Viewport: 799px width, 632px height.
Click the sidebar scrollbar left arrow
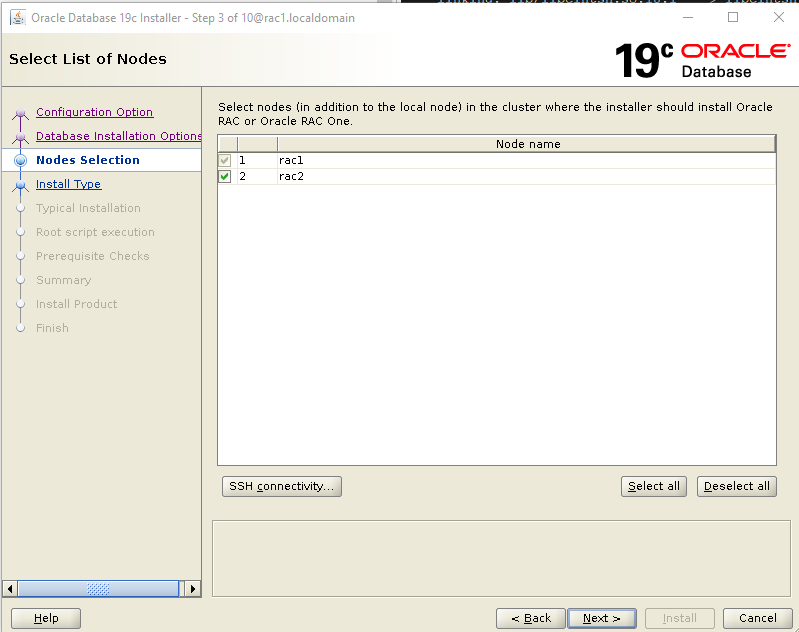click(x=10, y=589)
